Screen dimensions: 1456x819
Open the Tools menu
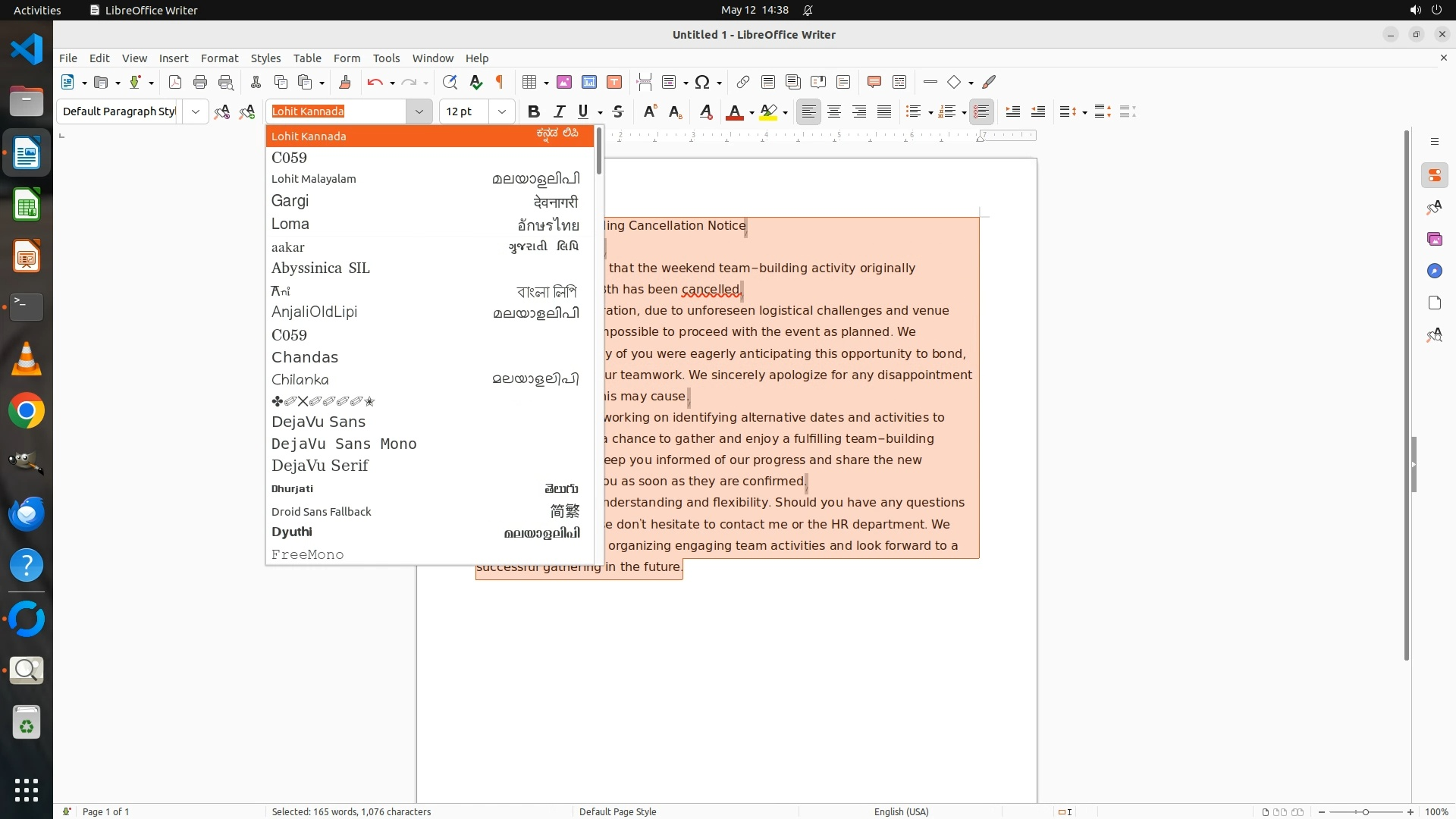(x=386, y=58)
